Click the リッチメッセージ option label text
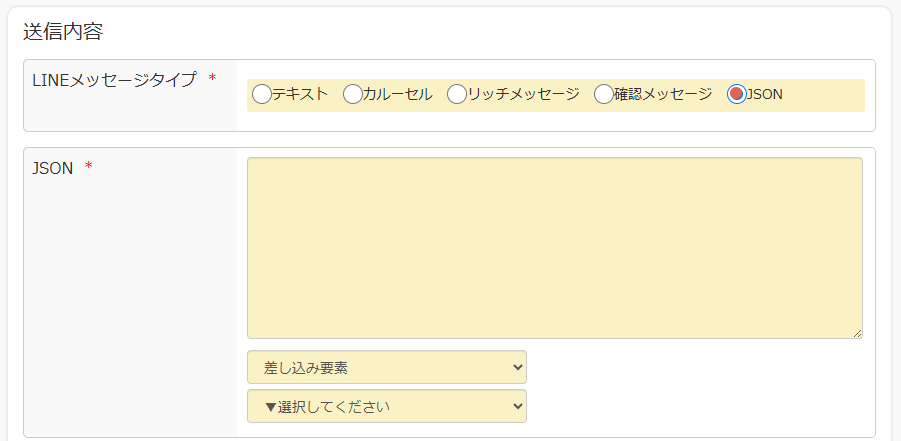 pos(523,94)
